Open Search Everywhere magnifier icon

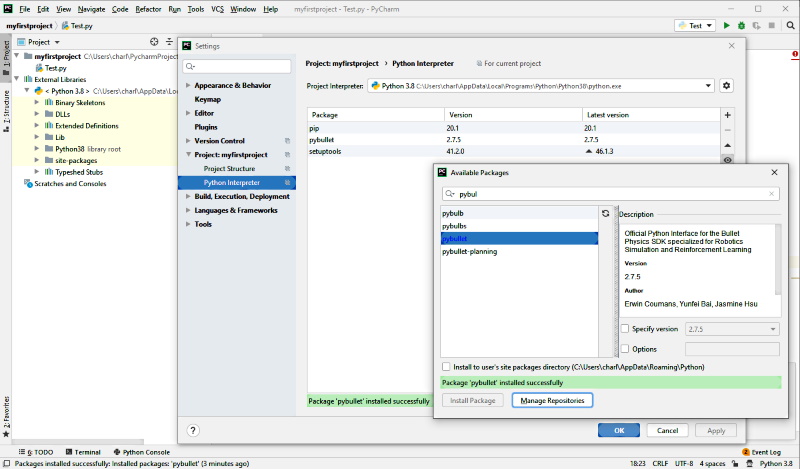tap(790, 26)
